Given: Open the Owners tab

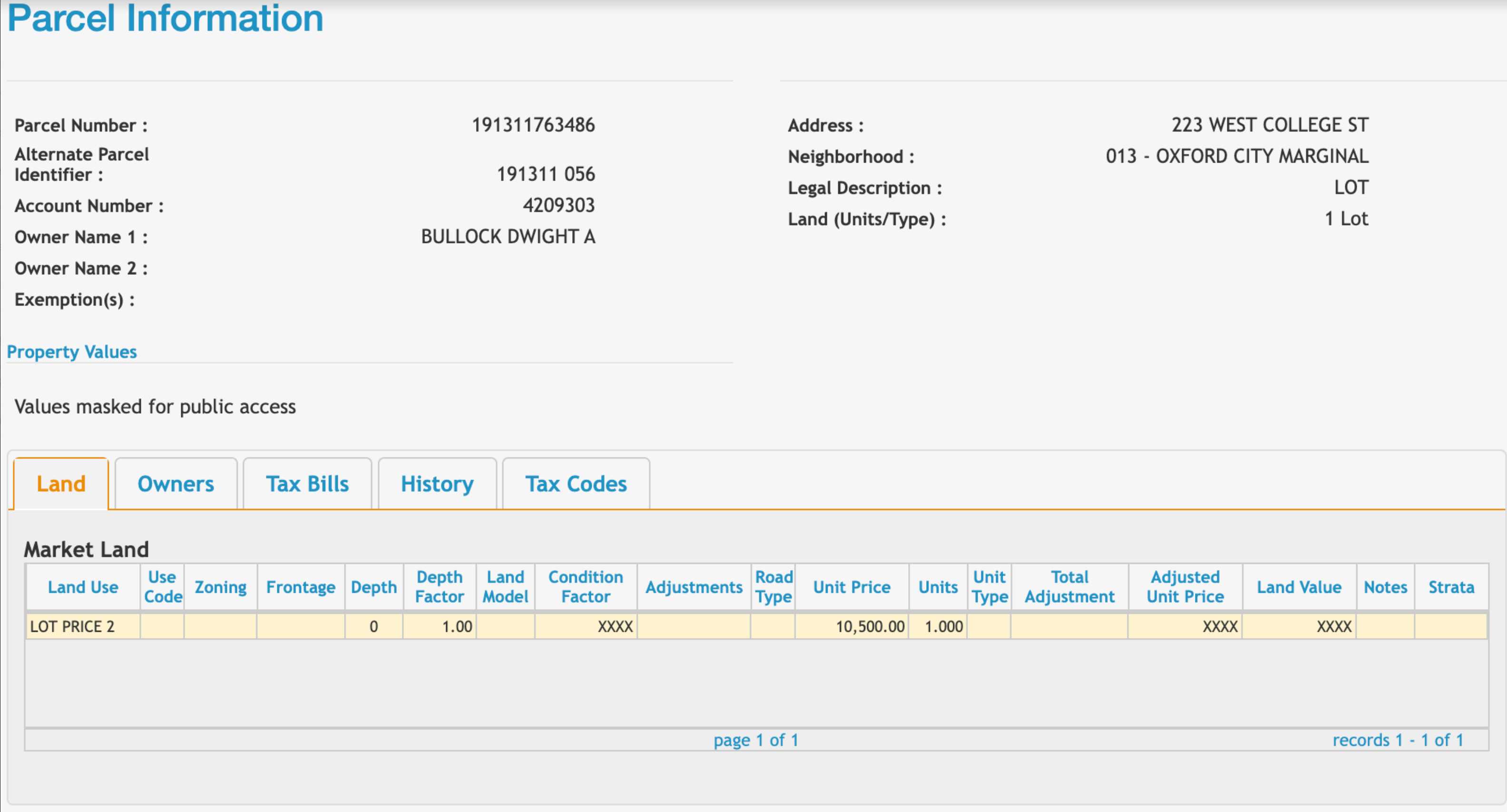Looking at the screenshot, I should click(x=176, y=484).
